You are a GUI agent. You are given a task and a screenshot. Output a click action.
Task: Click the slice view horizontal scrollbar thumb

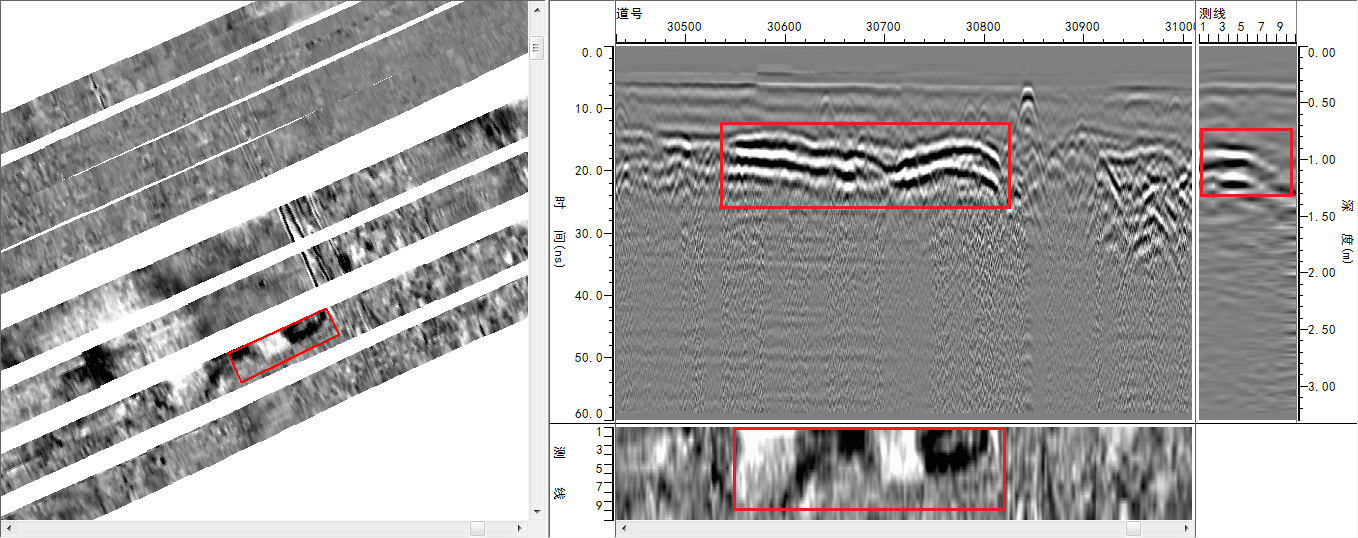click(x=1133, y=528)
